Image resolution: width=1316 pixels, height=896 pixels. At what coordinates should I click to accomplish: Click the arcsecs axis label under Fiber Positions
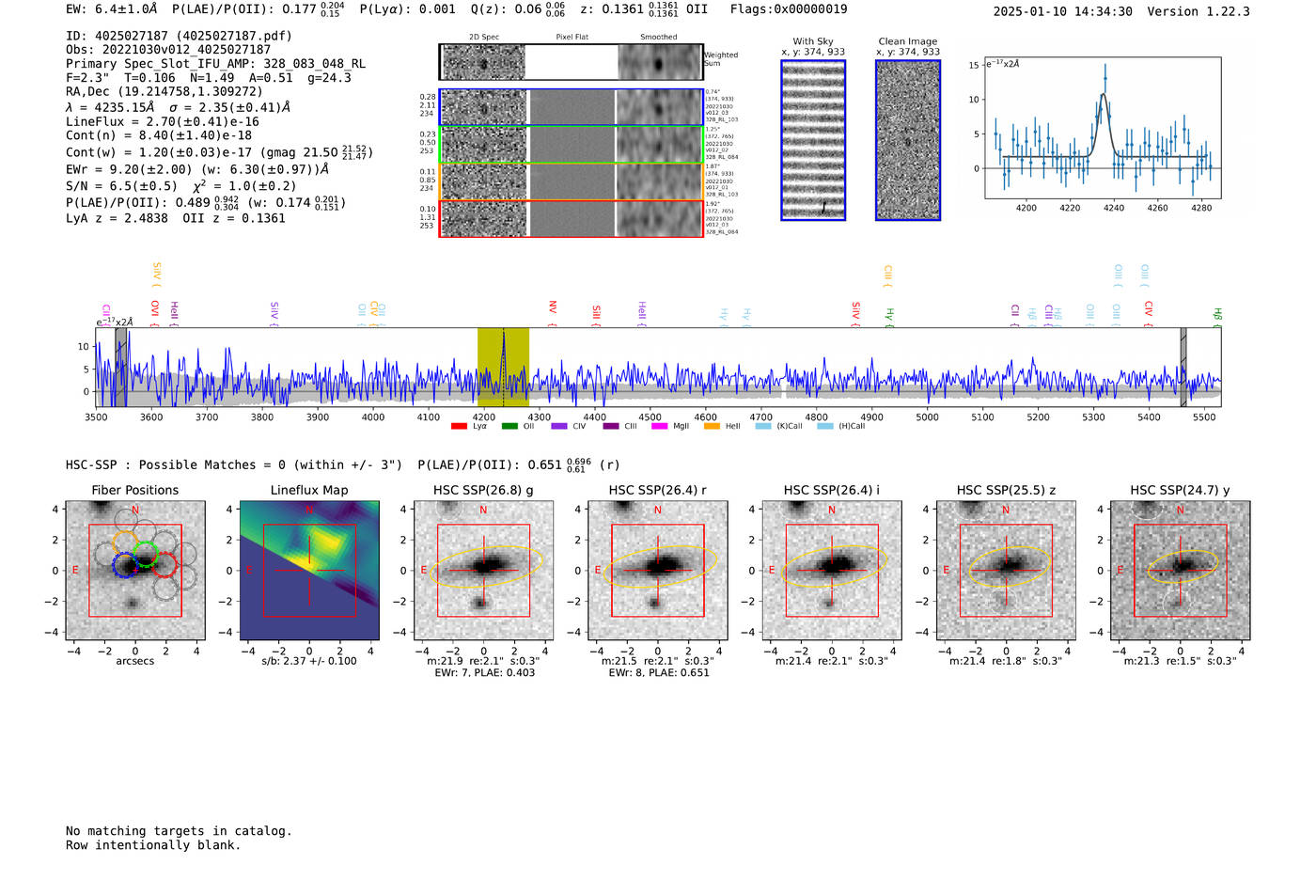point(135,661)
